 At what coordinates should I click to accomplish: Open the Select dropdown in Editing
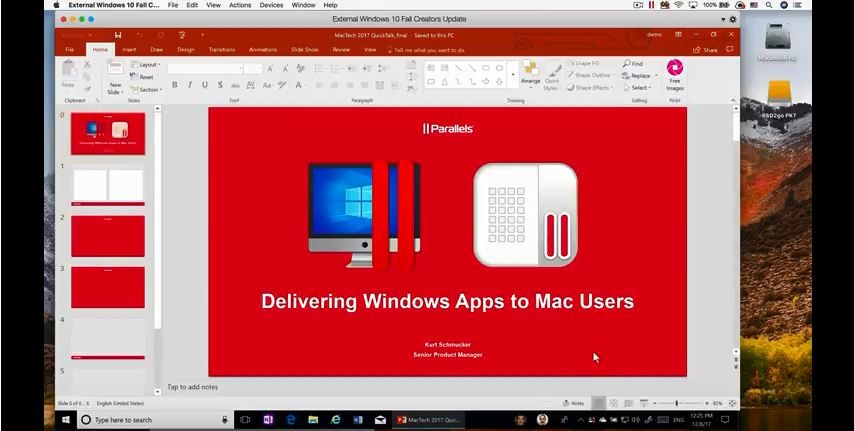(x=637, y=88)
